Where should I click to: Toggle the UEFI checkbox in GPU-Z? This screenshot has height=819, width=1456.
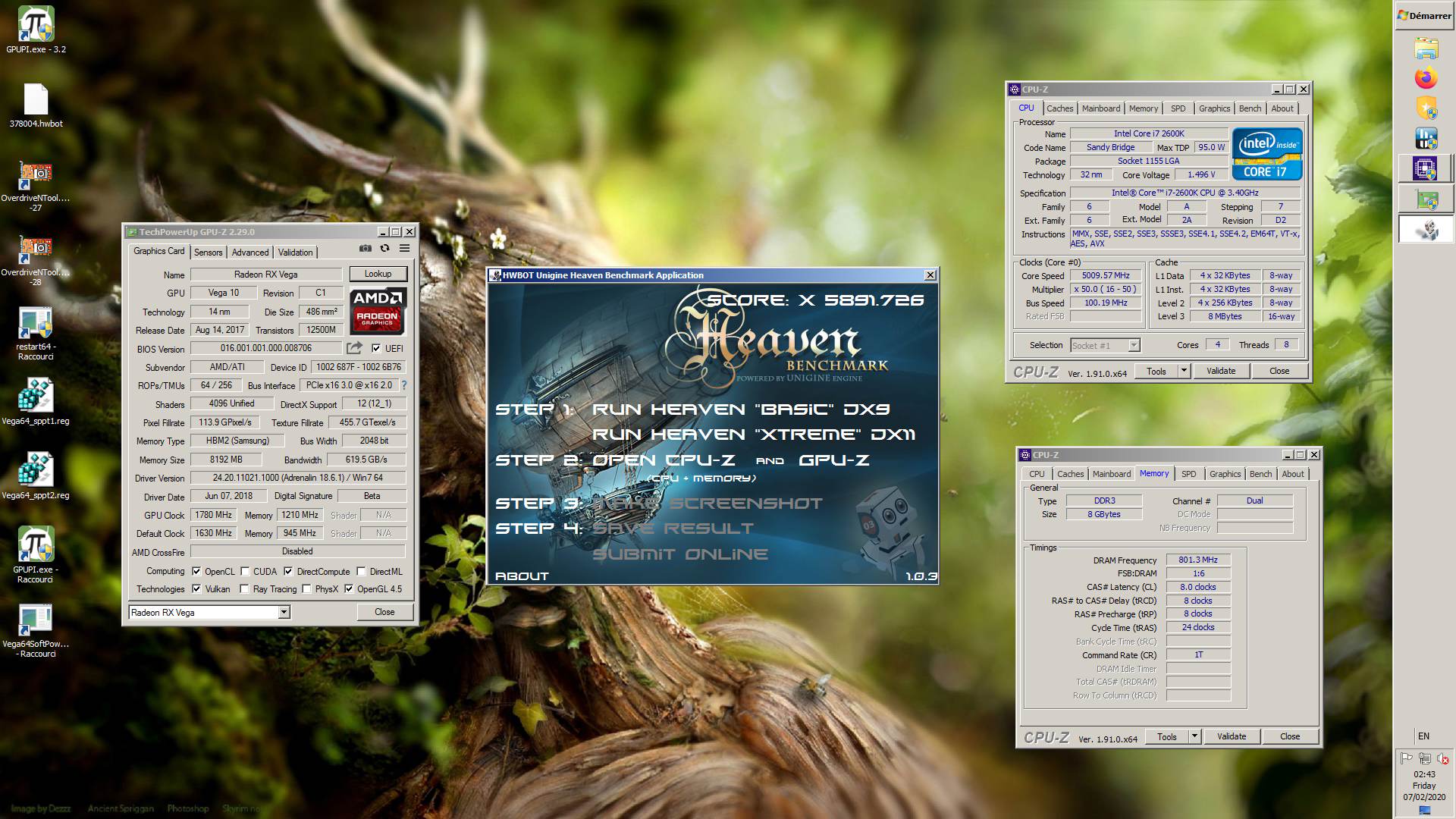[376, 348]
